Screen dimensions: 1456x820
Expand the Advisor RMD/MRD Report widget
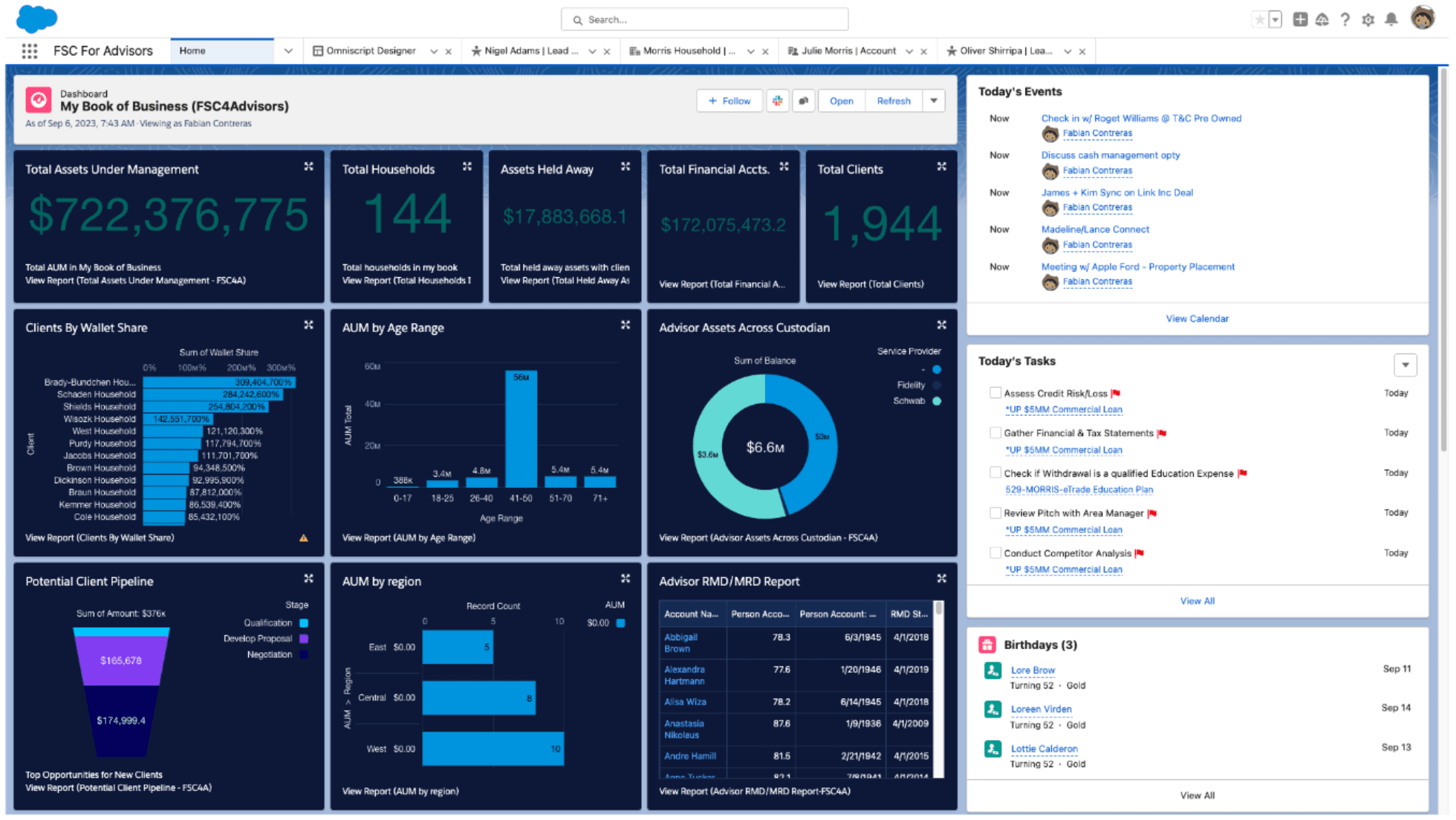pos(942,579)
